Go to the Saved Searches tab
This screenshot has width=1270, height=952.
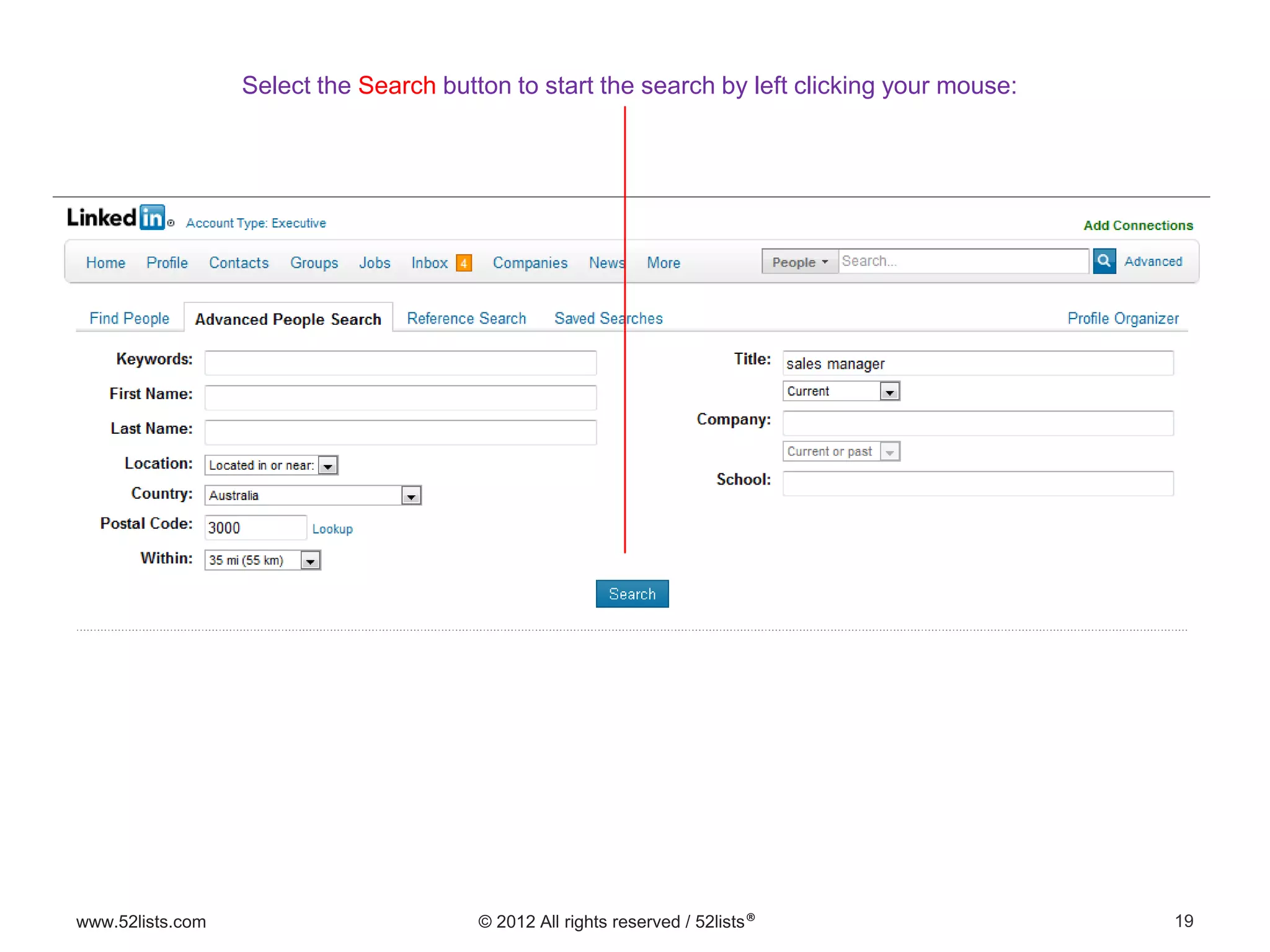[608, 319]
